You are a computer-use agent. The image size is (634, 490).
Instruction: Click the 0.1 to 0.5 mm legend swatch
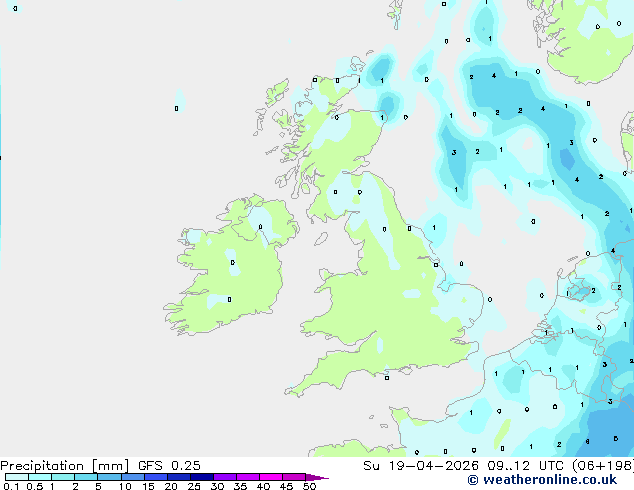[17, 477]
